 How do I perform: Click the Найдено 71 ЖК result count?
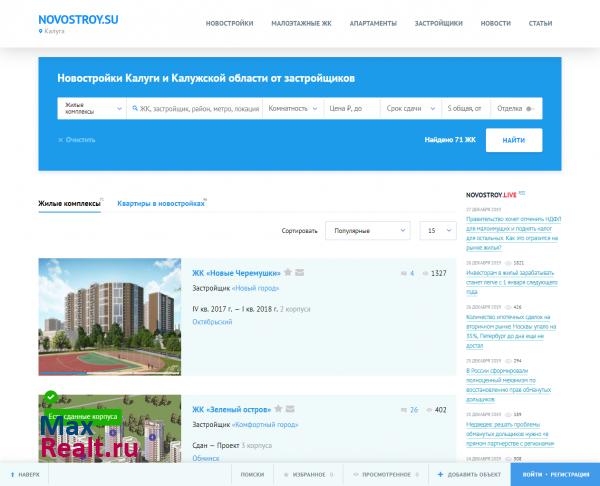450,140
